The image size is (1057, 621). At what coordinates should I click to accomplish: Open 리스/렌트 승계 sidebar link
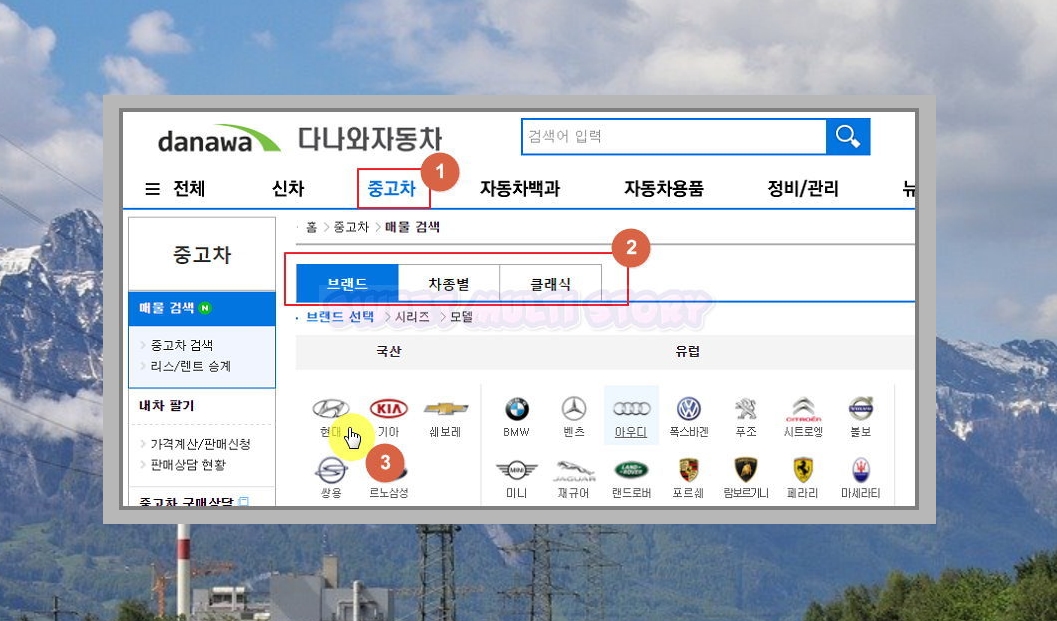(x=191, y=366)
